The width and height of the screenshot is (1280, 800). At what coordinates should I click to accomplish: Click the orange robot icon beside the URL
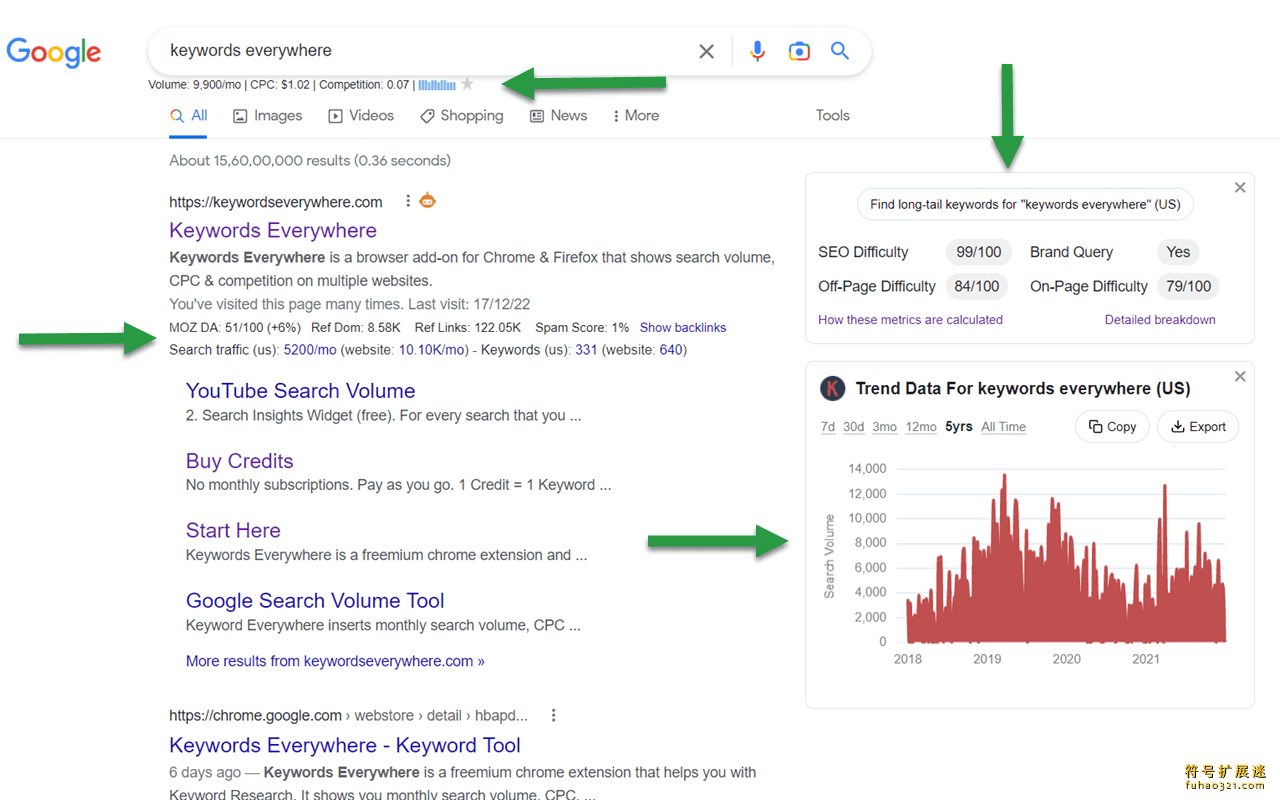click(428, 200)
